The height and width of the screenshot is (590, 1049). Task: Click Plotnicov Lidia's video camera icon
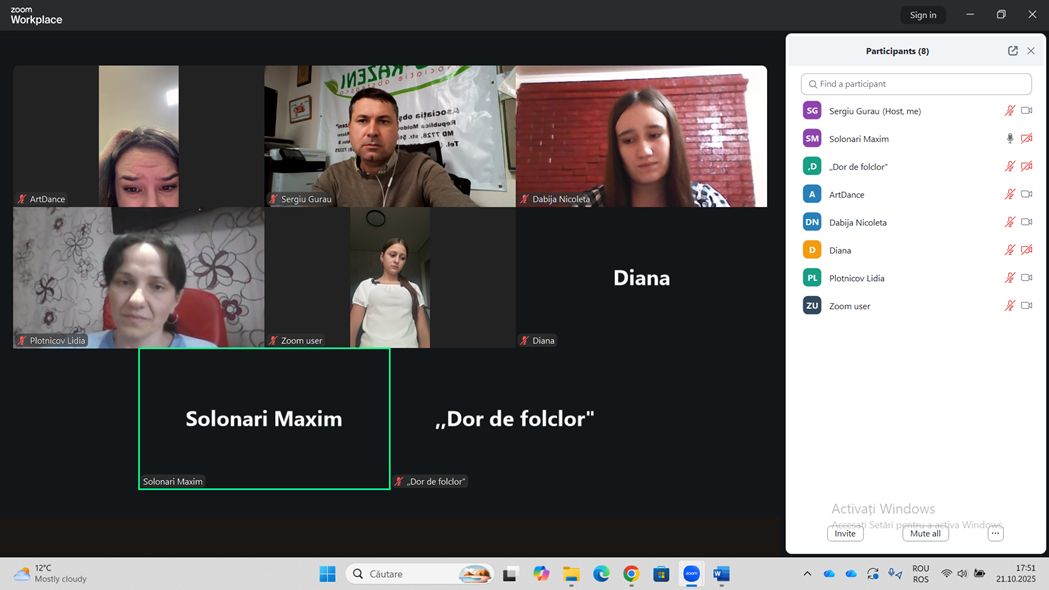pos(1026,278)
